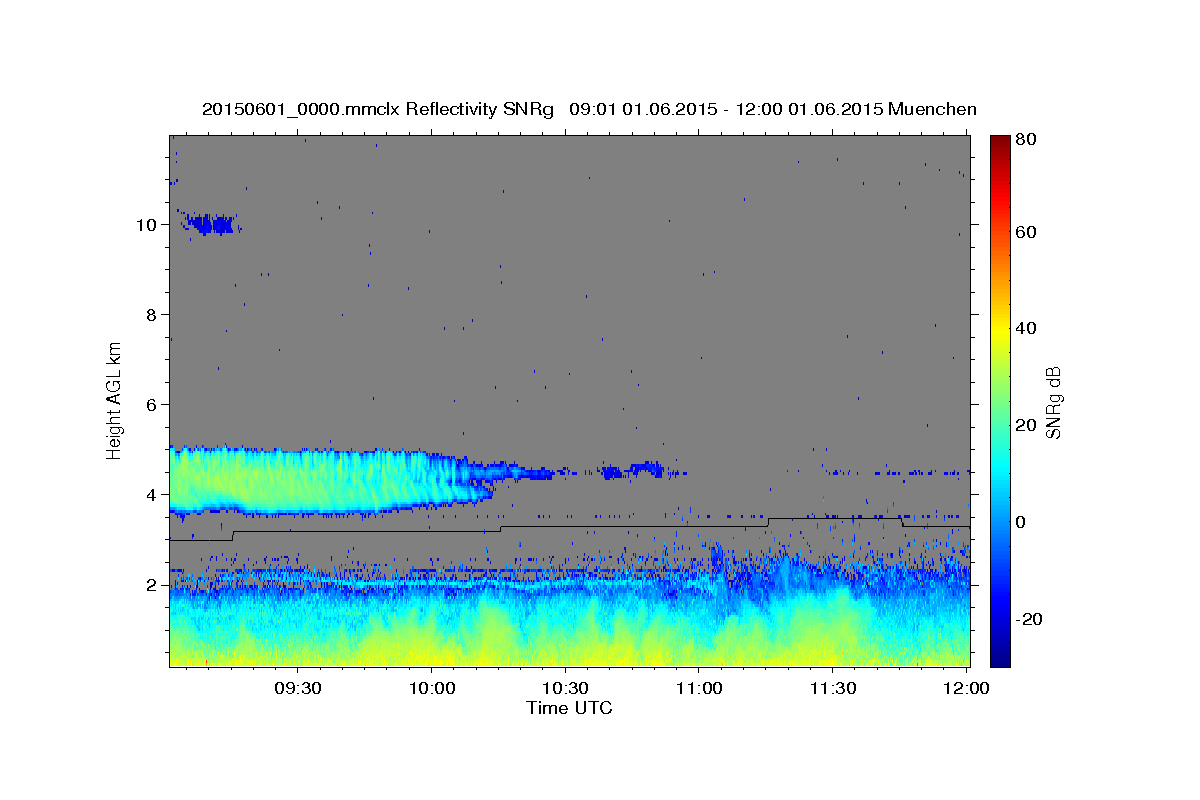
Task: Click the colorbar value -20
Action: click(1028, 619)
